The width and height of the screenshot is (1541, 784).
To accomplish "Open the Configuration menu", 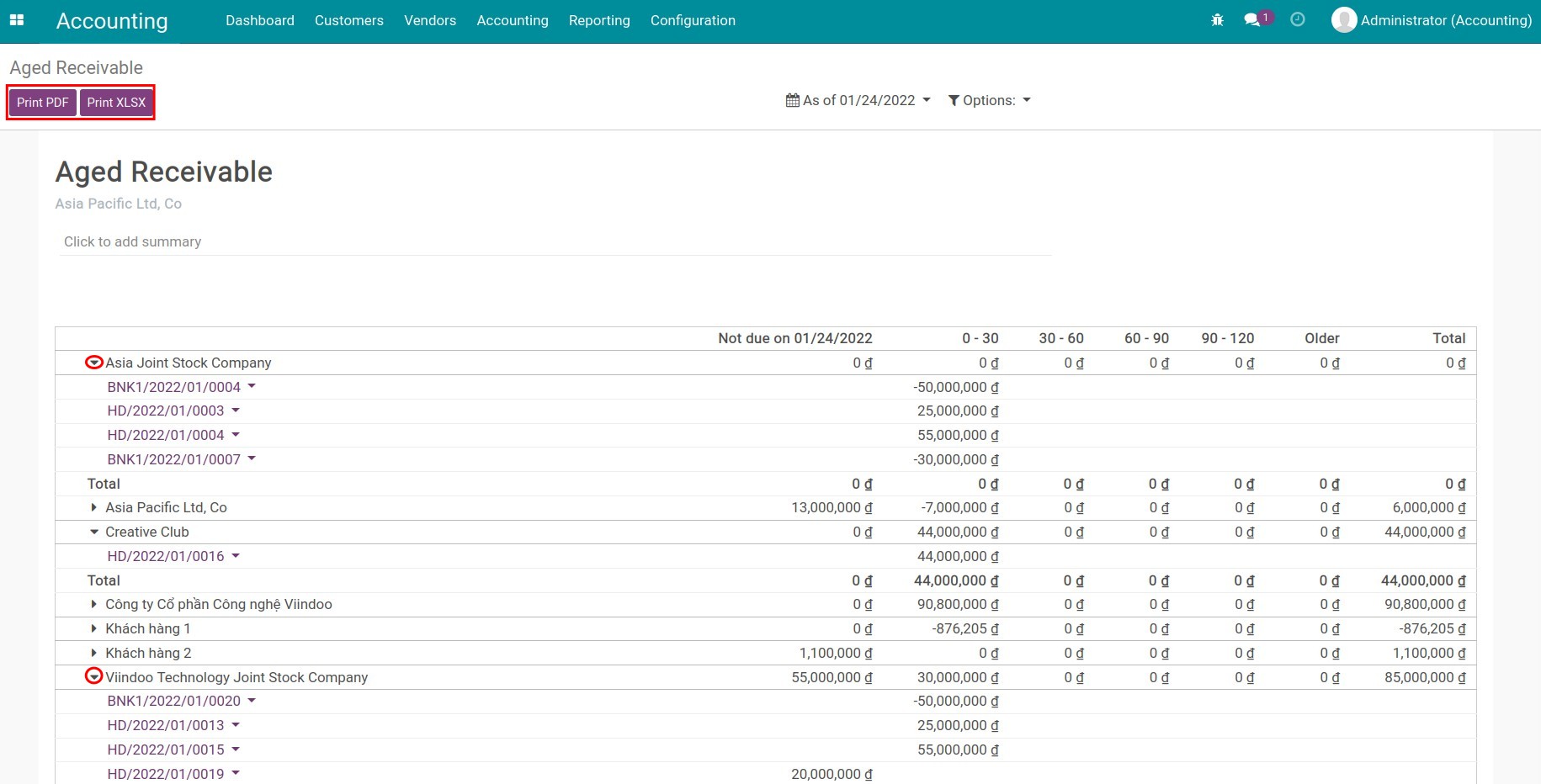I will point(692,20).
